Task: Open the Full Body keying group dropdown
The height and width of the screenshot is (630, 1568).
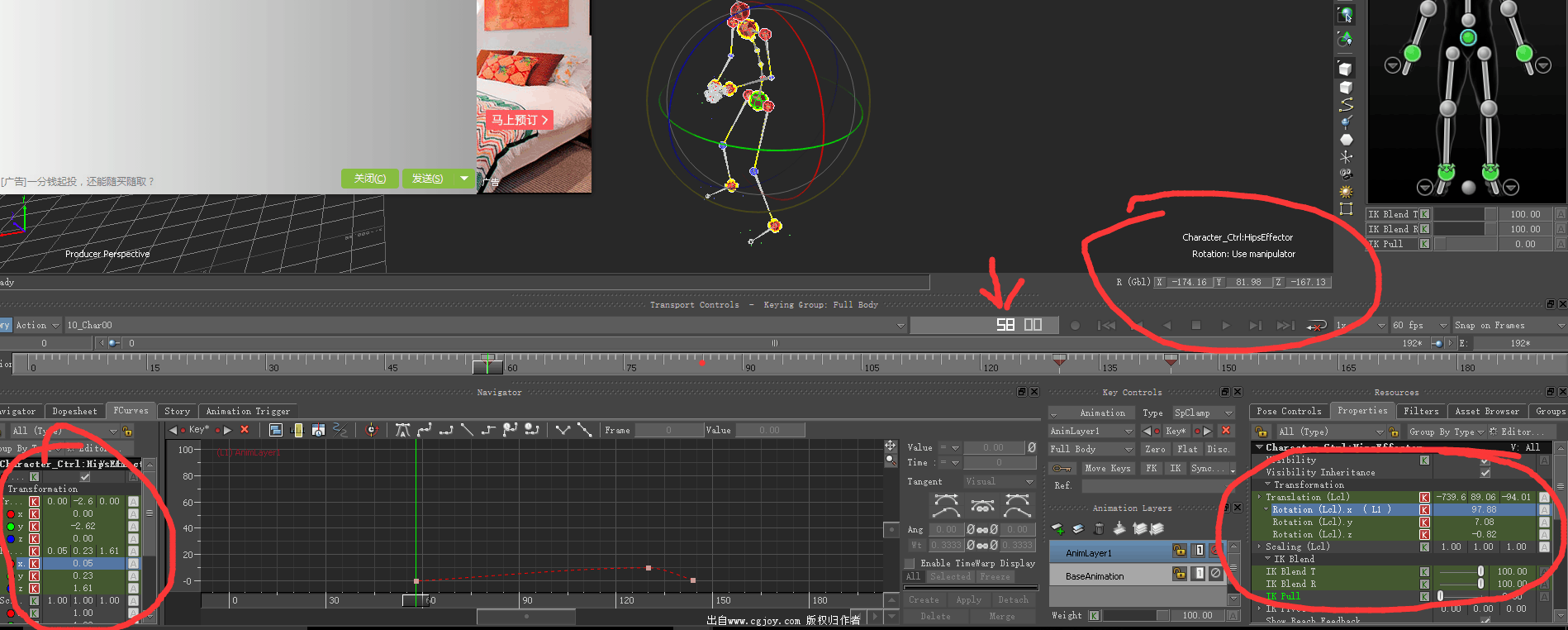Action: click(1091, 449)
